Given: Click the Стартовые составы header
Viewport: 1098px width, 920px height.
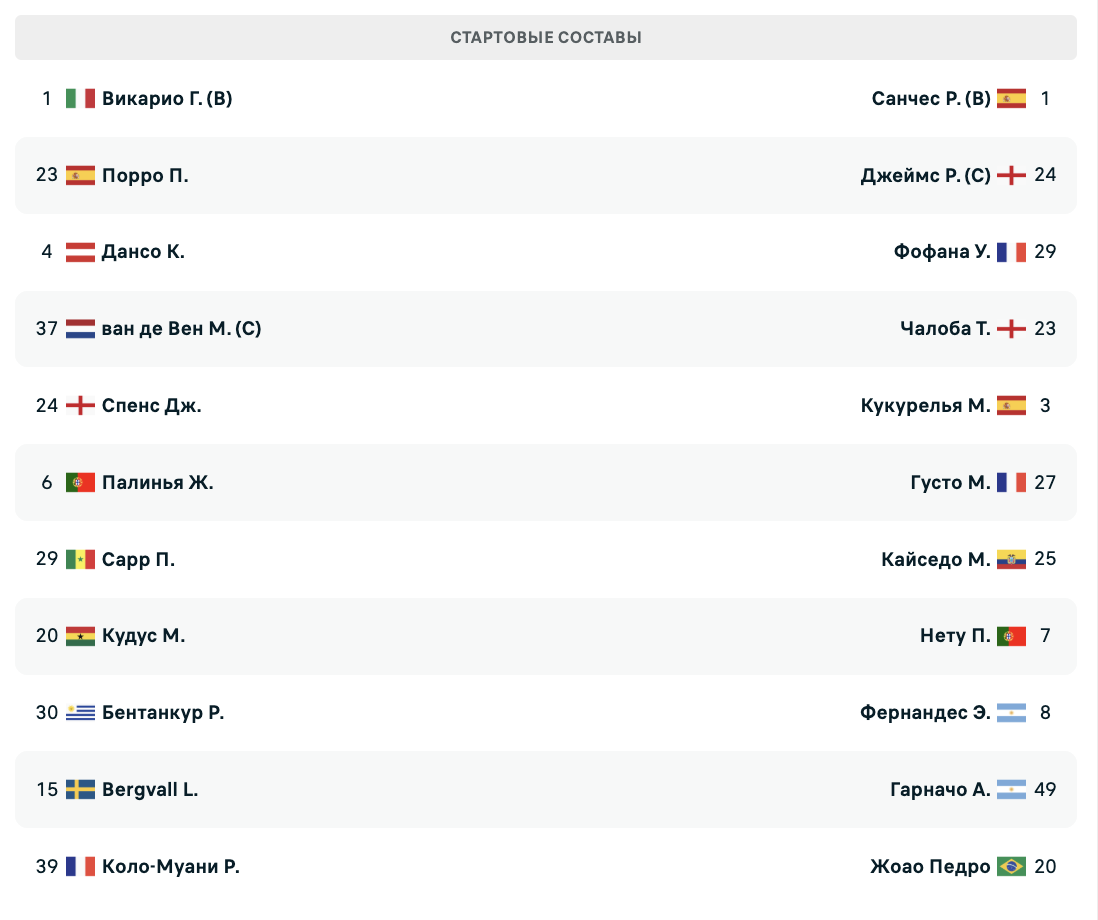Looking at the screenshot, I should click(x=546, y=38).
